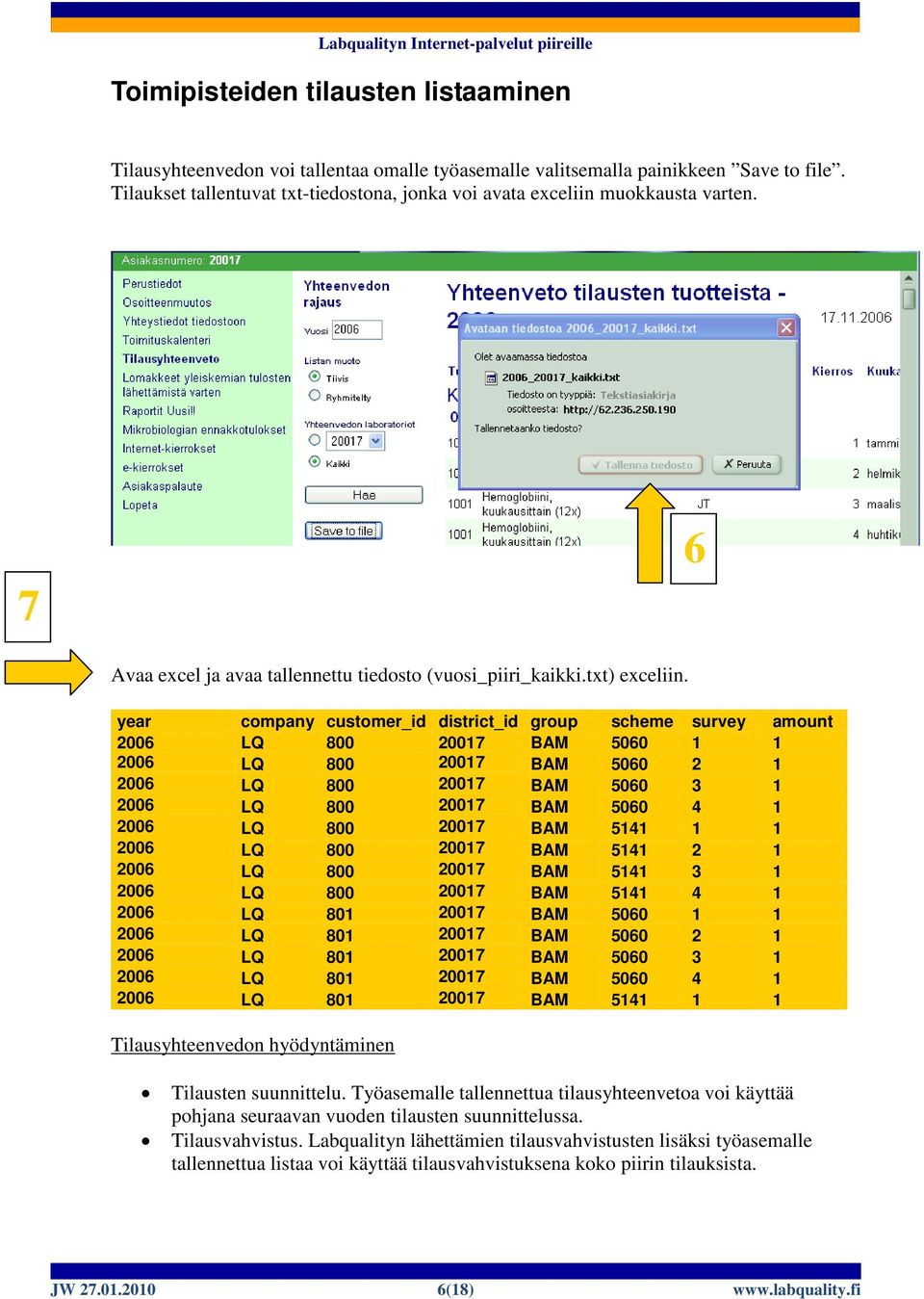This screenshot has width=924, height=1299.
Task: Click the vertical scrollbar thumb in the embedded window
Action: pos(908,299)
